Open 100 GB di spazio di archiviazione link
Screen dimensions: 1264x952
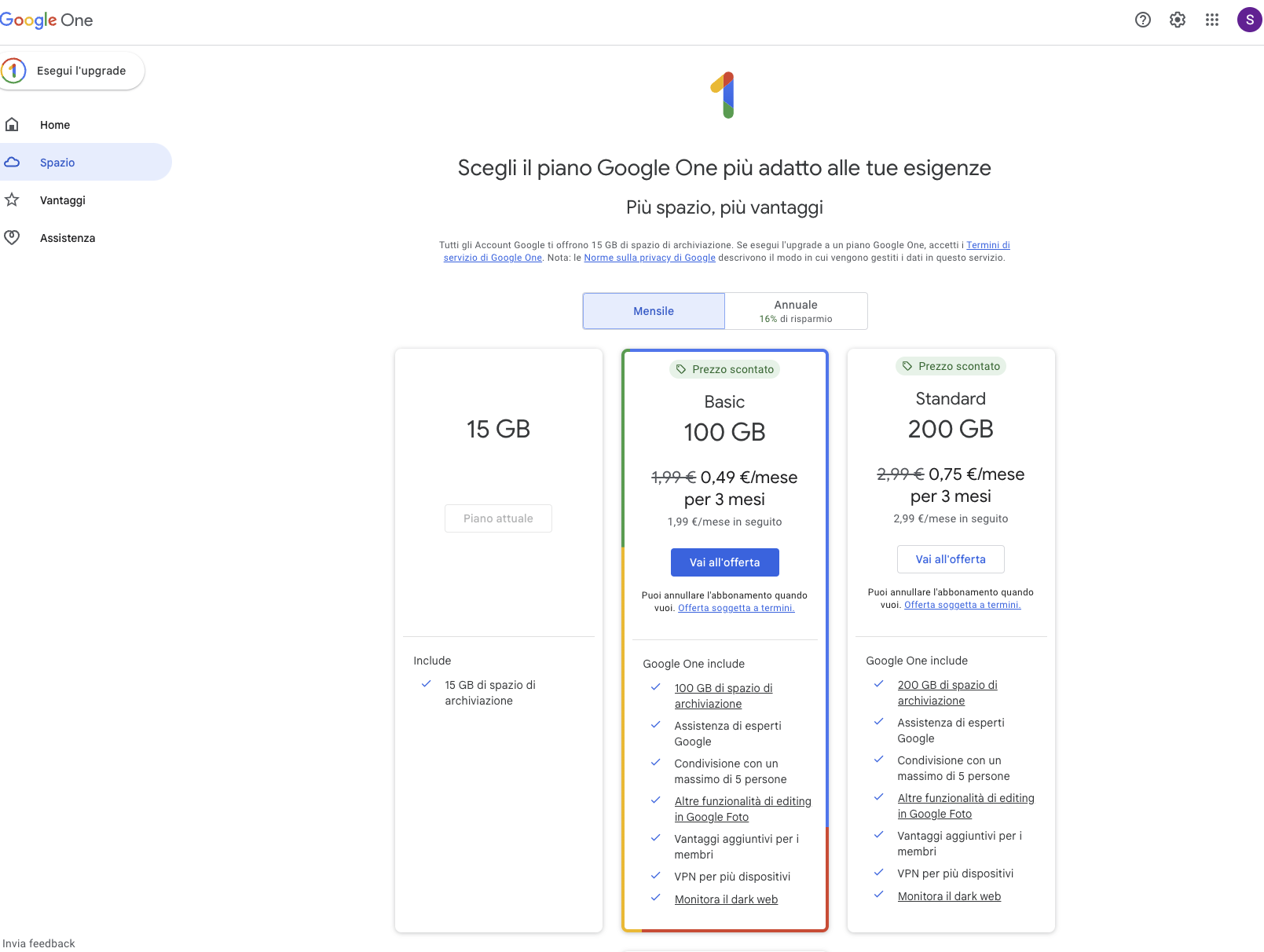pyautogui.click(x=724, y=696)
